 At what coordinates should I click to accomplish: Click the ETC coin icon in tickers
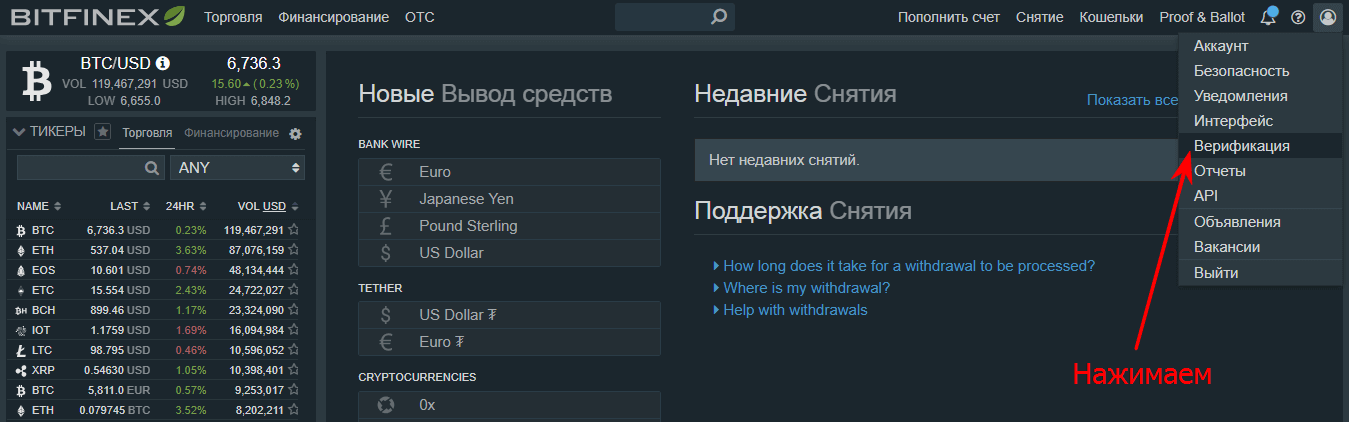coord(21,290)
